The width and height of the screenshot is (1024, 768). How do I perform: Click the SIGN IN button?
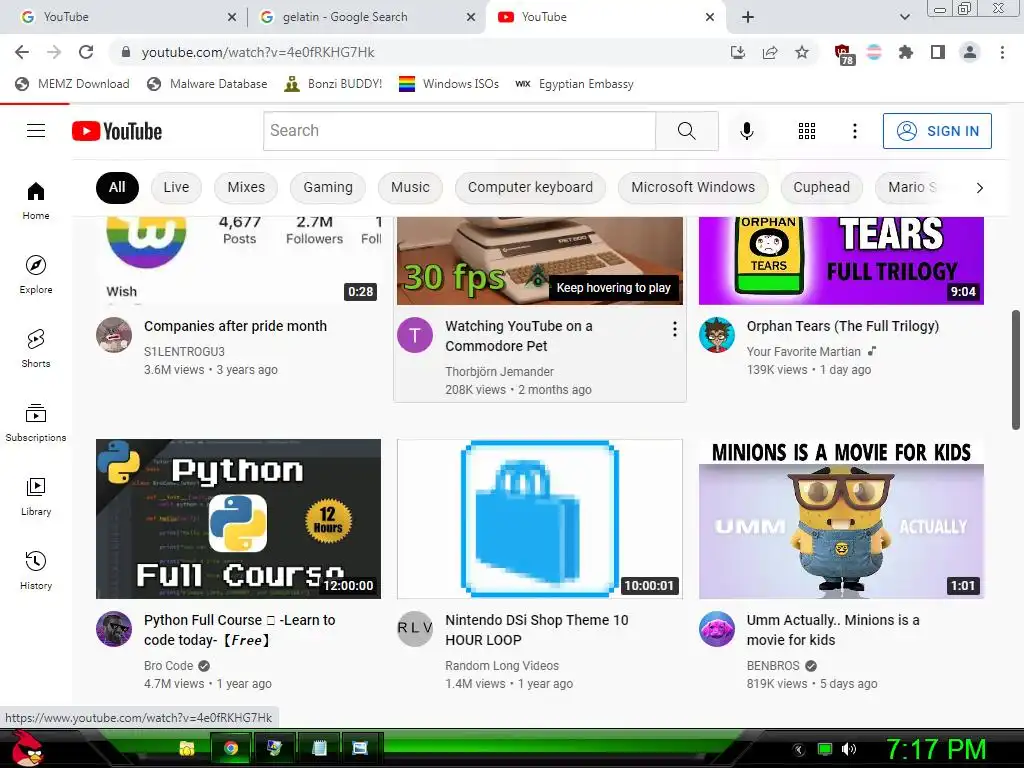[x=937, y=131]
